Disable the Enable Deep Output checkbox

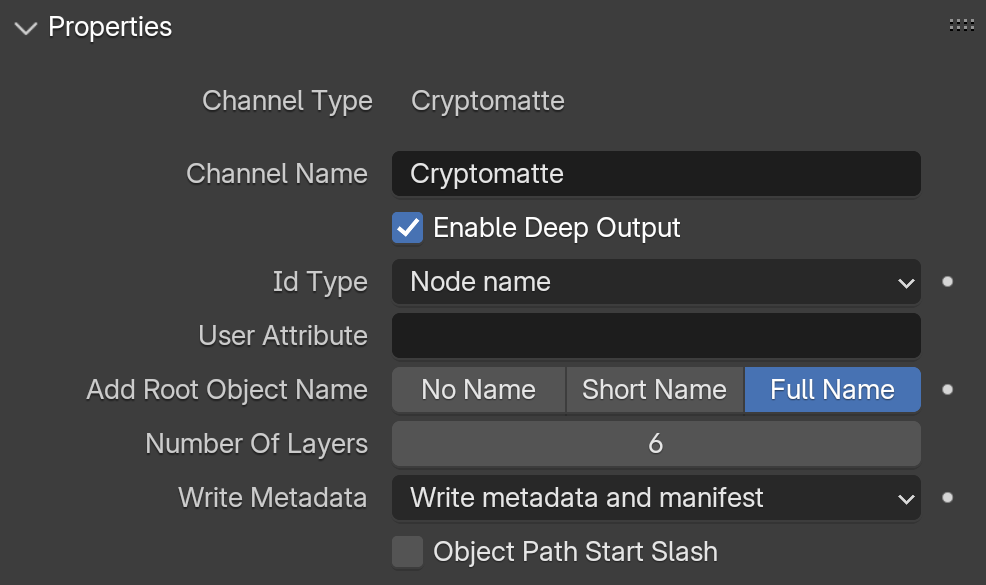tap(407, 228)
